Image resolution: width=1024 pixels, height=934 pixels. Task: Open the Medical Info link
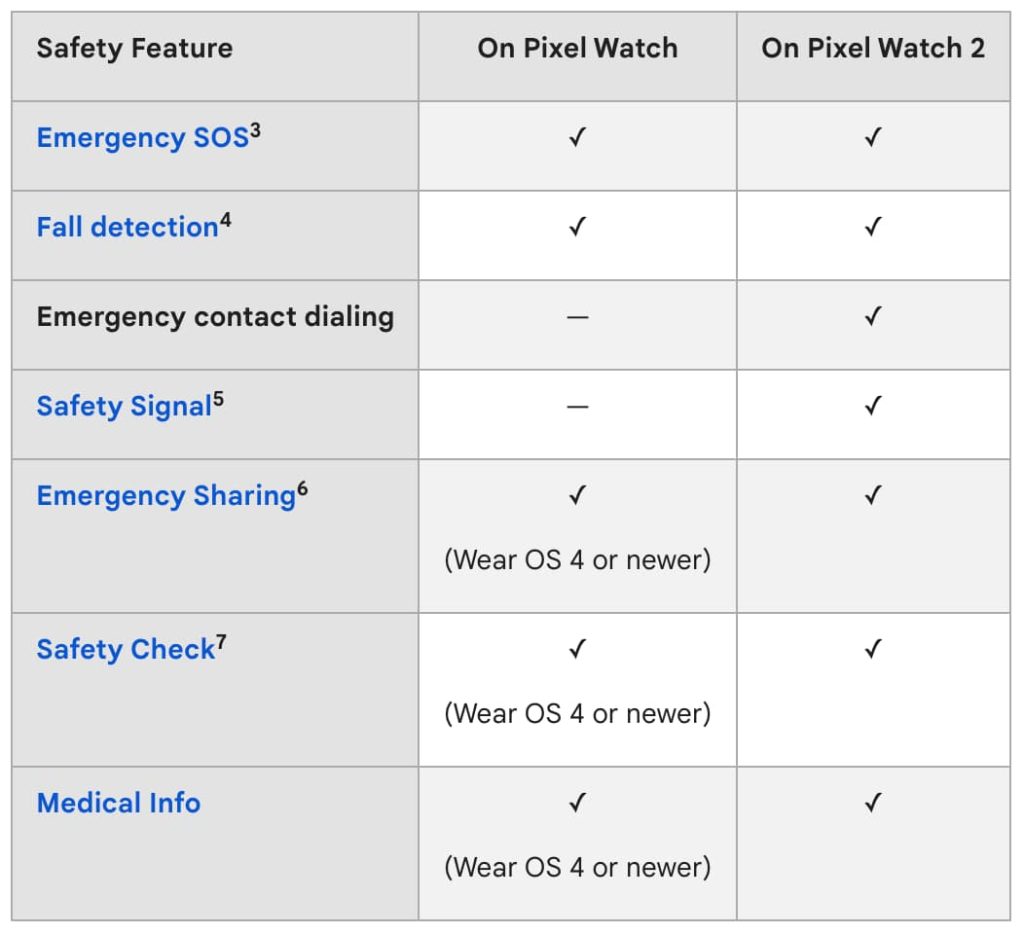tap(118, 803)
